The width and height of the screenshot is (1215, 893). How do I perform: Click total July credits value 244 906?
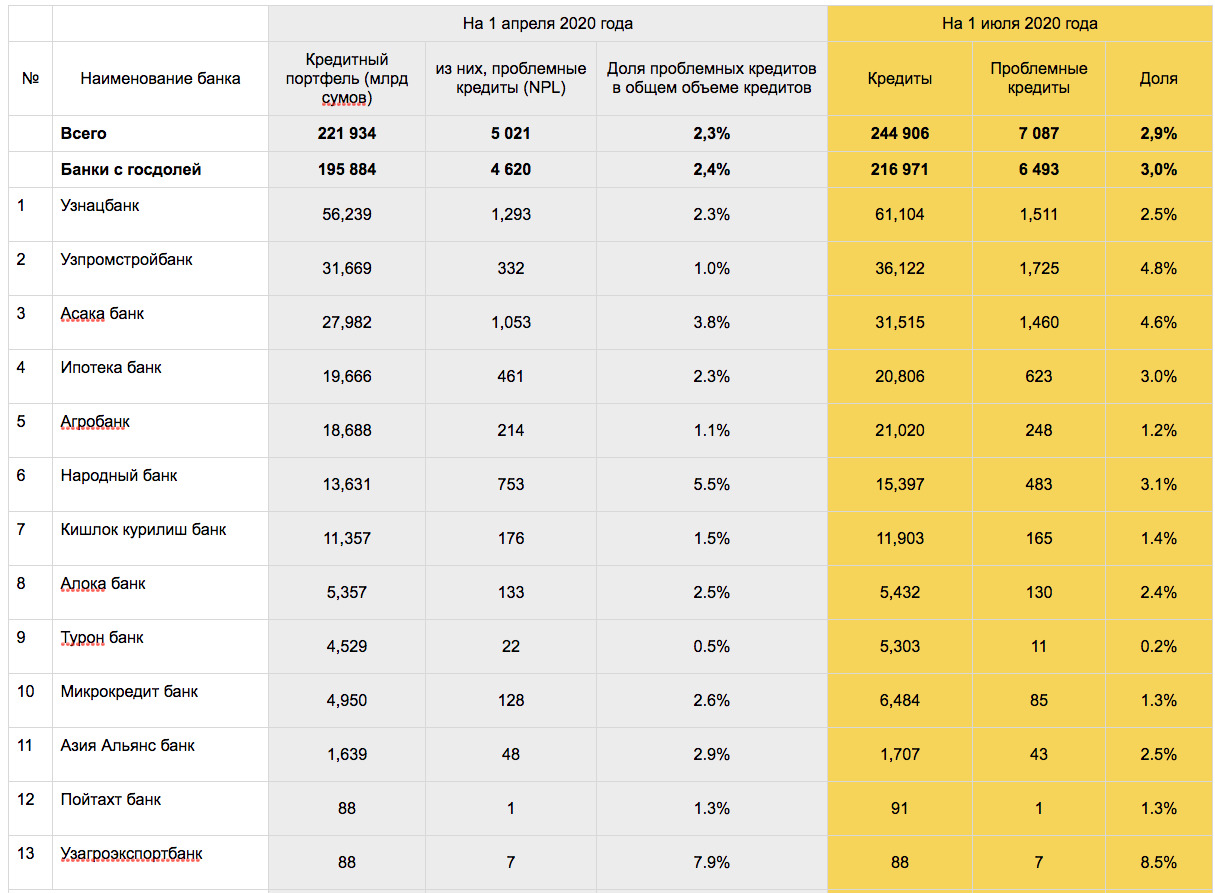(899, 133)
